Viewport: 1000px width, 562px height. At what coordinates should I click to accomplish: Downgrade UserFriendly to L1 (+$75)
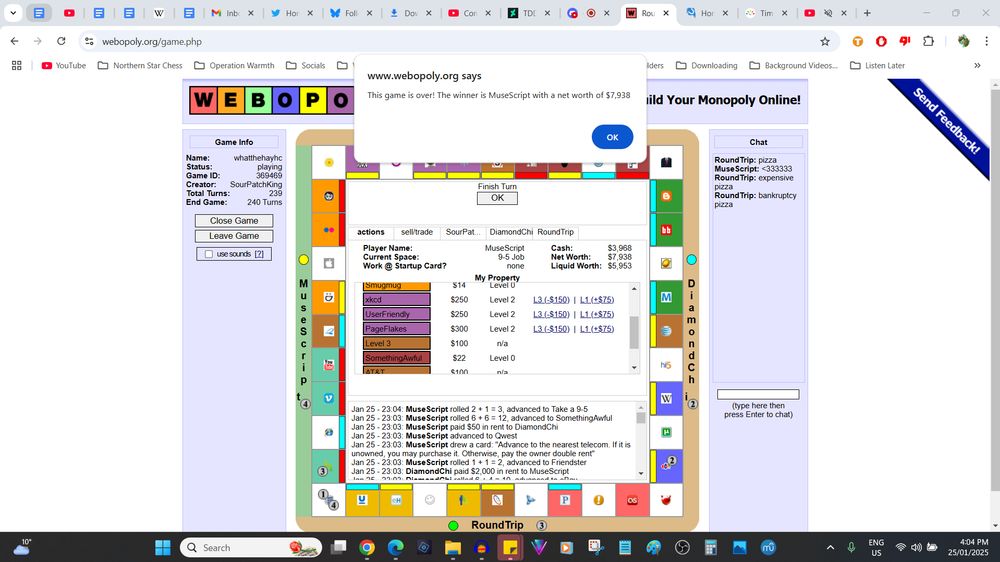[x=597, y=314]
